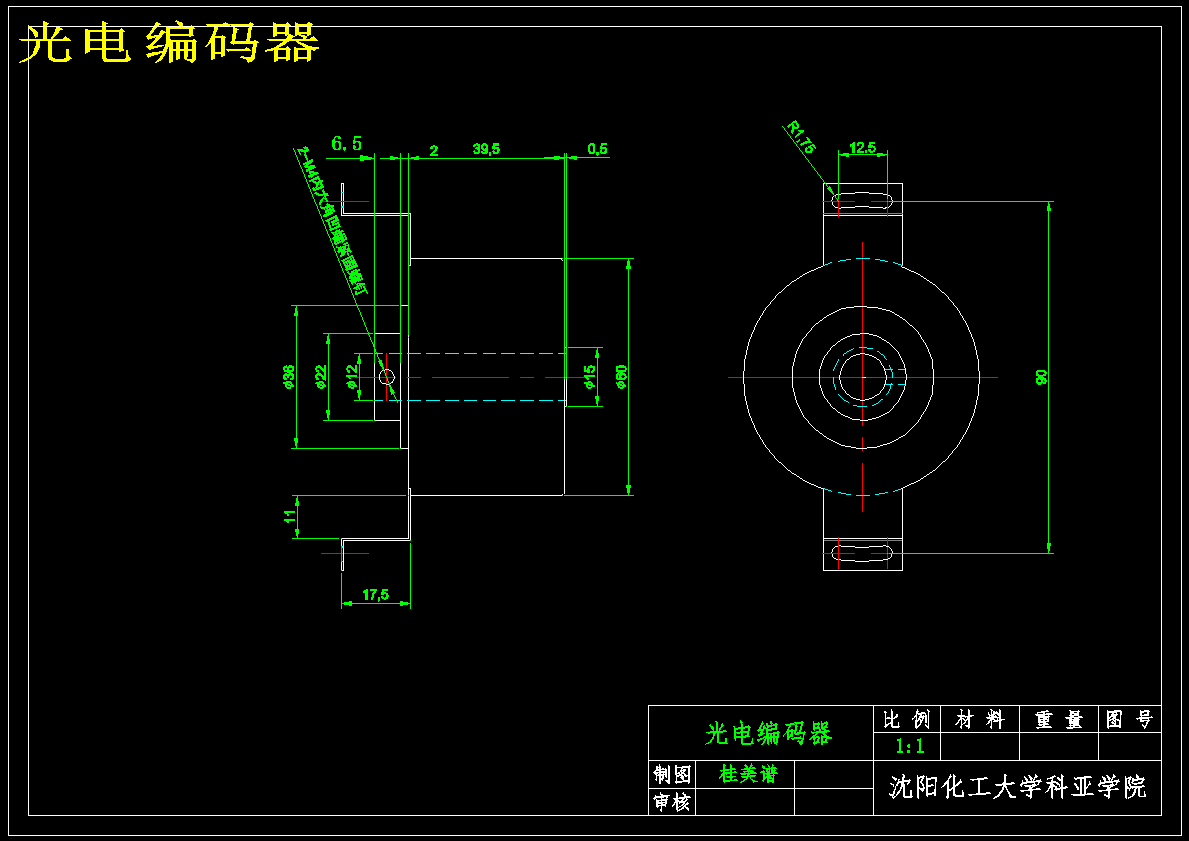The width and height of the screenshot is (1189, 841).
Task: Select the yellow 光电编码器 heading text
Action: pos(169,43)
